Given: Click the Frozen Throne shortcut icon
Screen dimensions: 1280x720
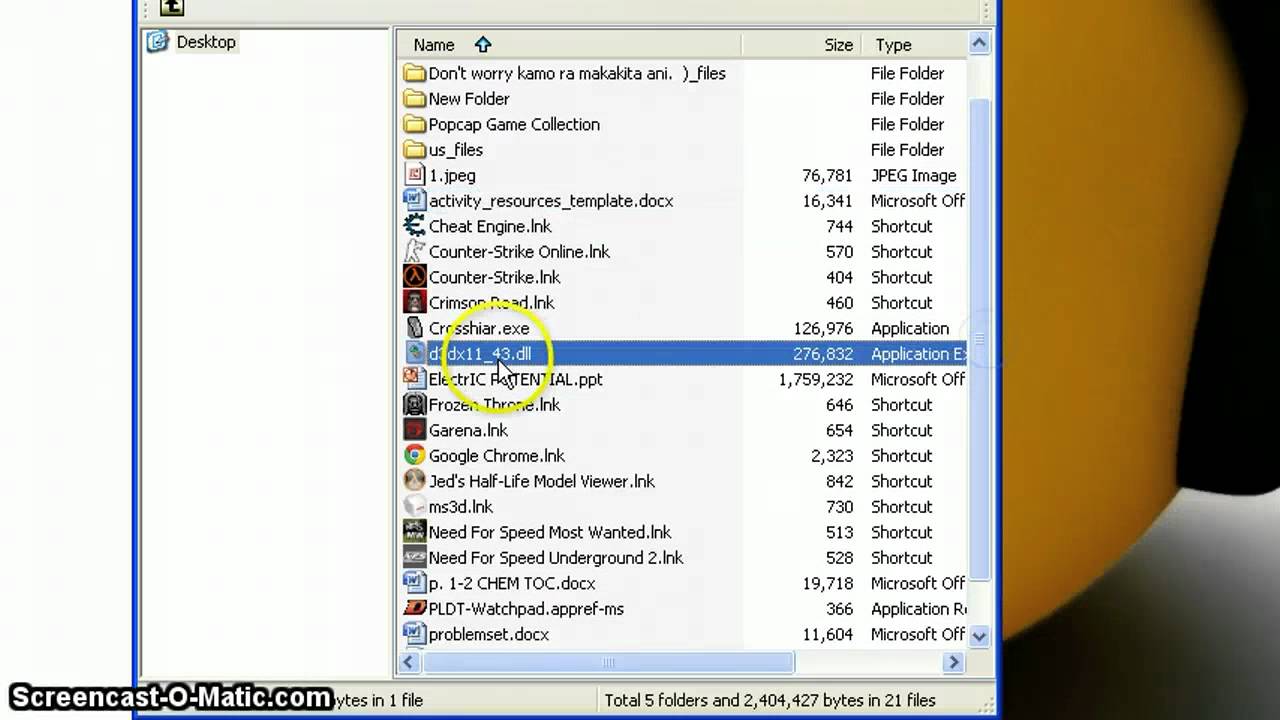Looking at the screenshot, I should 414,405.
